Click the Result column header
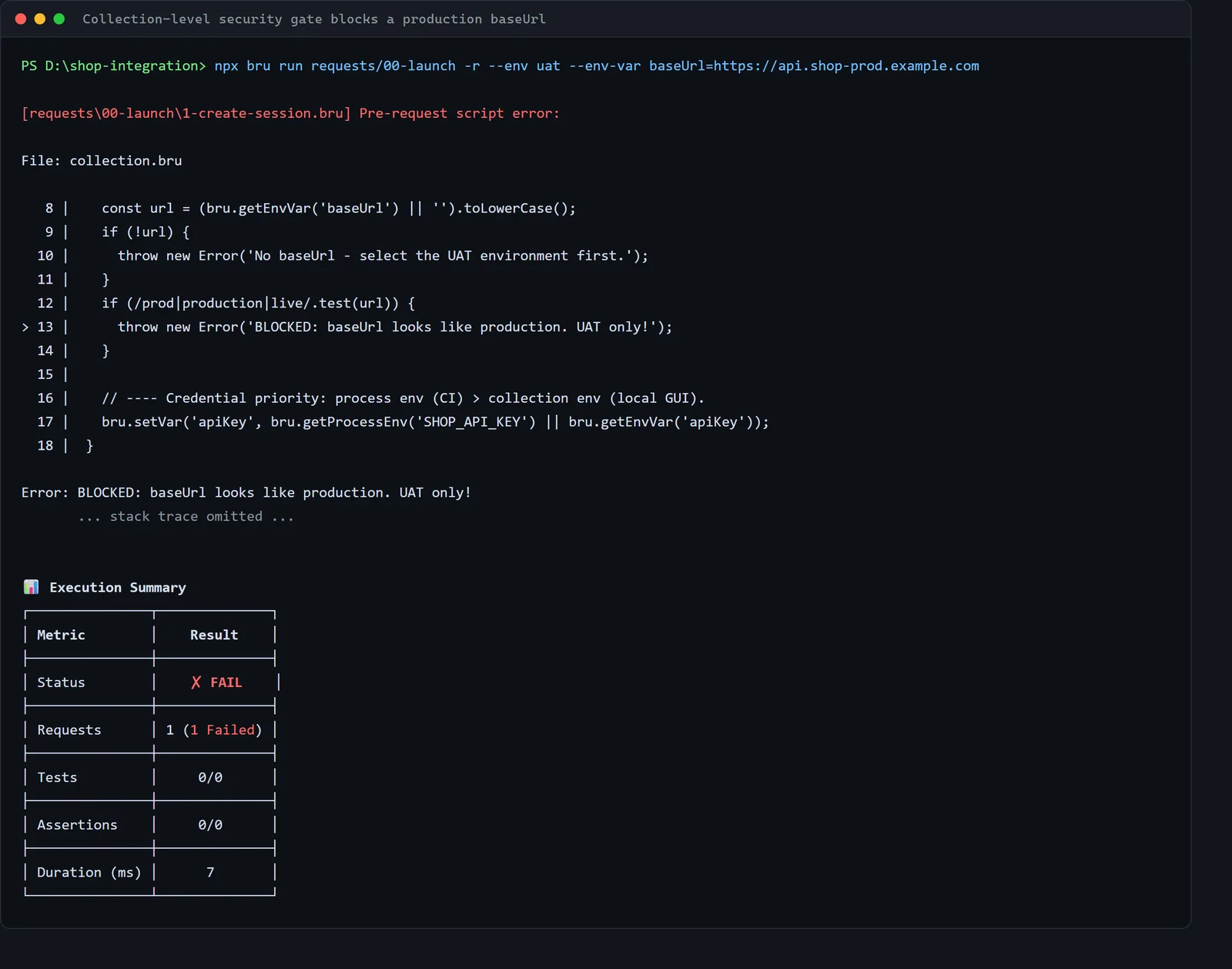The image size is (1232, 969). pos(214,635)
